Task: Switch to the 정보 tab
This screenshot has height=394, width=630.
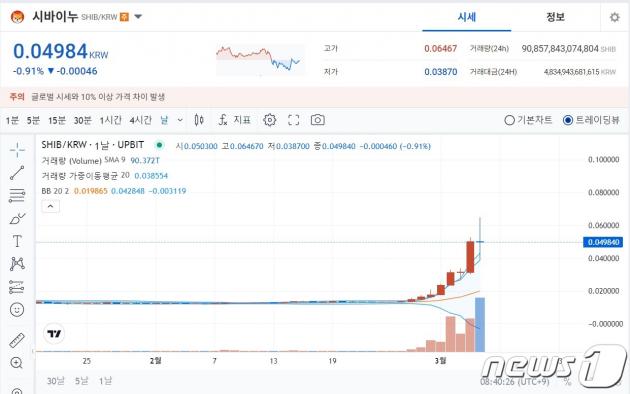Action: [x=555, y=17]
